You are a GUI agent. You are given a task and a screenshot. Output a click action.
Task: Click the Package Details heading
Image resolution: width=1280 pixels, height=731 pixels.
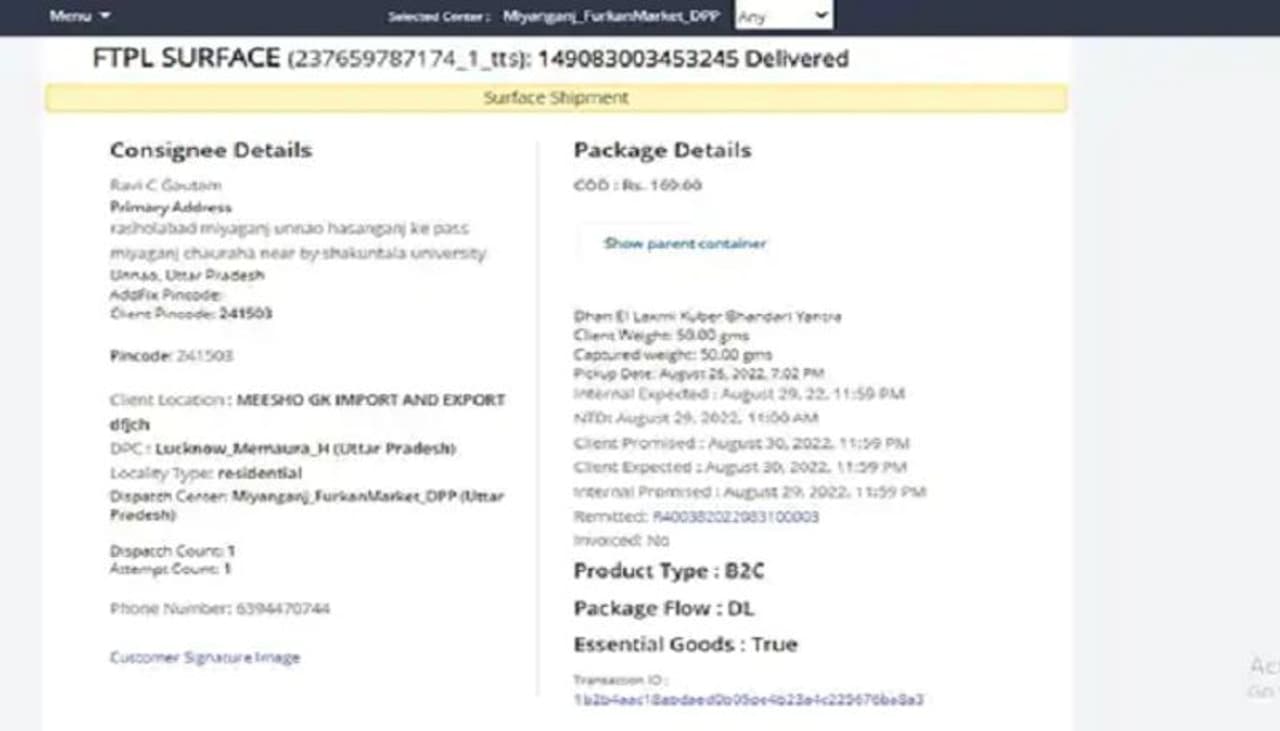(x=662, y=150)
